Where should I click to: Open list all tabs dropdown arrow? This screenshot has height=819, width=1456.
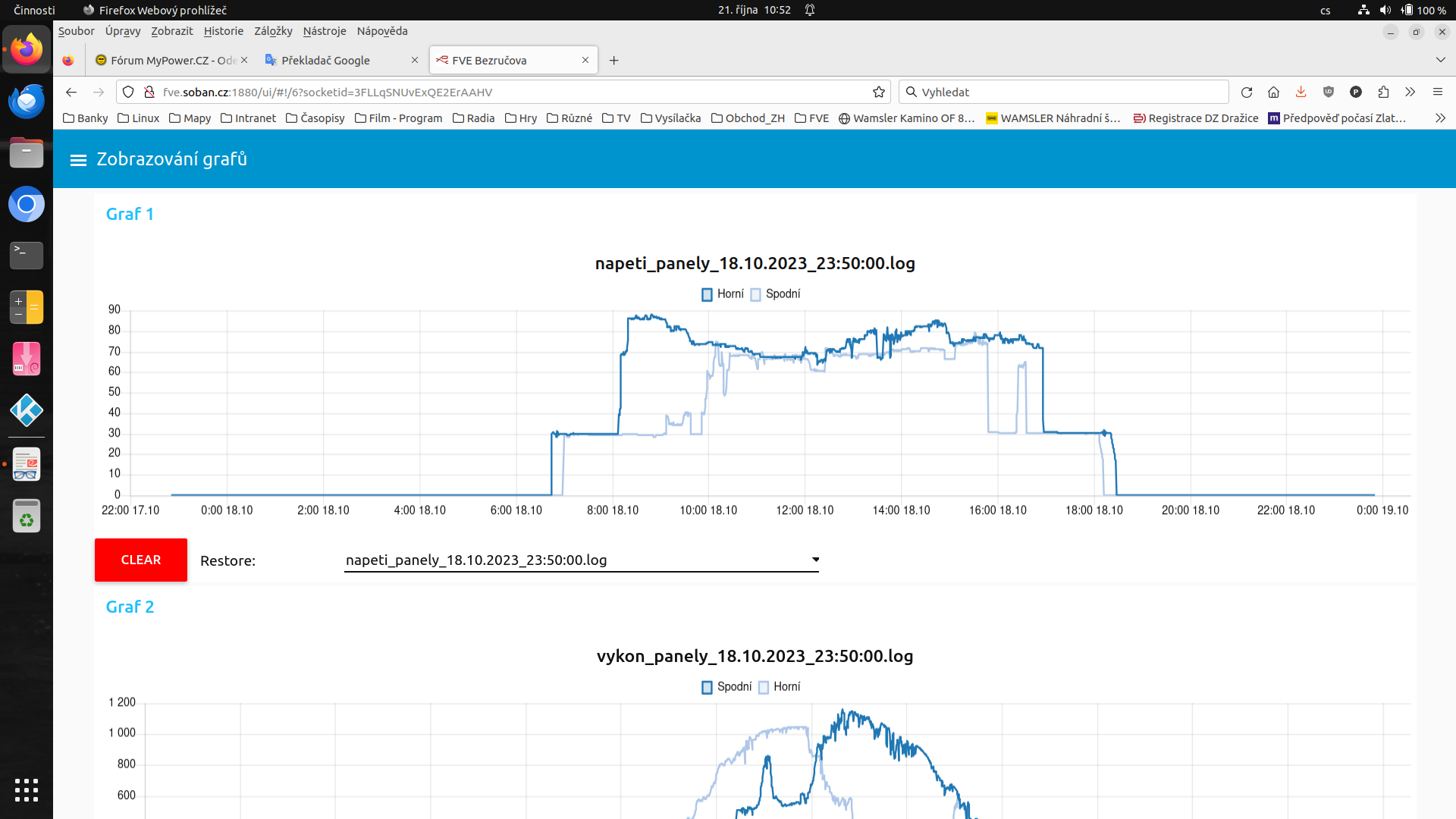tap(1440, 60)
